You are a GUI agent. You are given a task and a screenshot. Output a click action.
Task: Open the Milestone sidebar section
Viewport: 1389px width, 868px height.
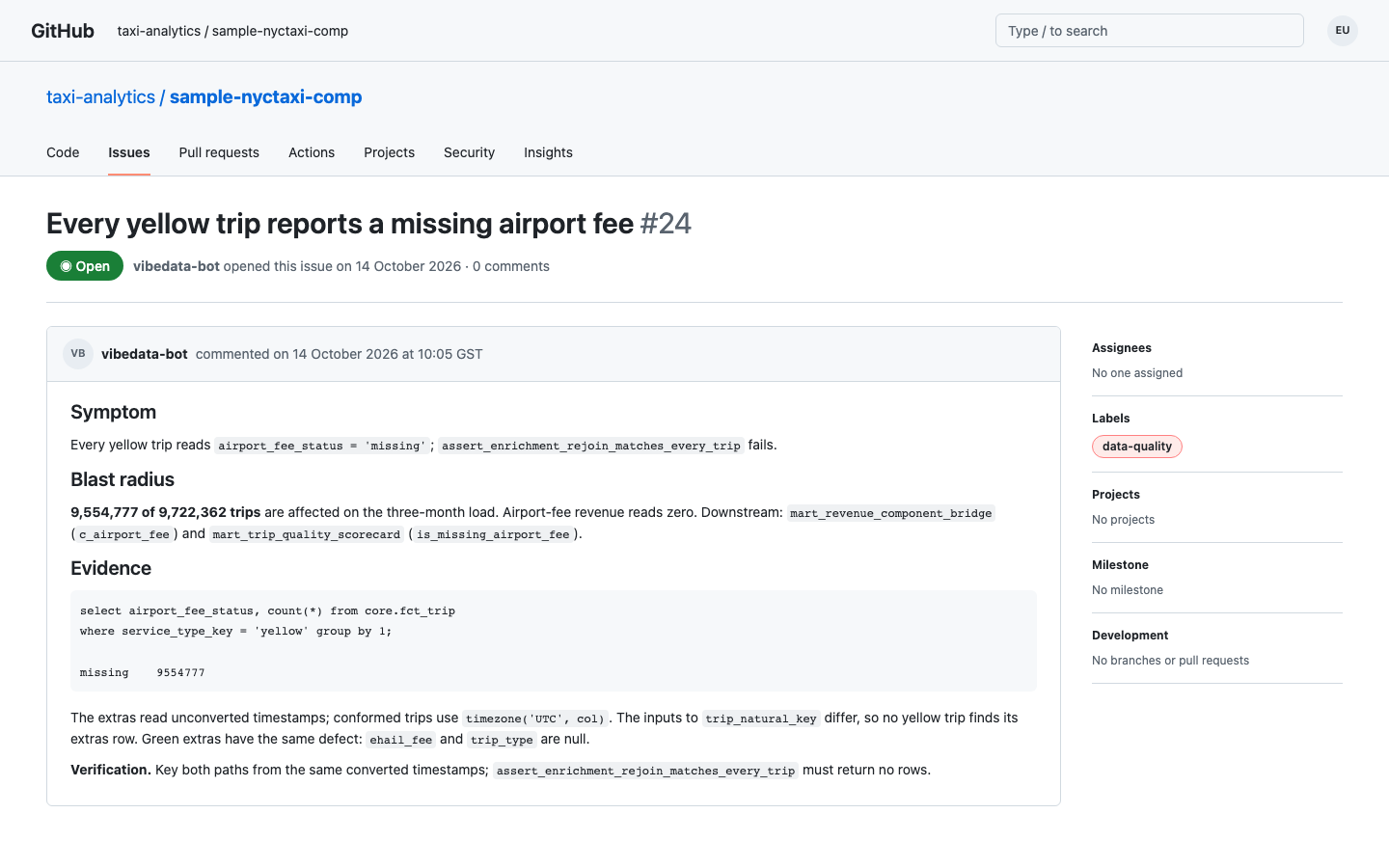click(1120, 565)
